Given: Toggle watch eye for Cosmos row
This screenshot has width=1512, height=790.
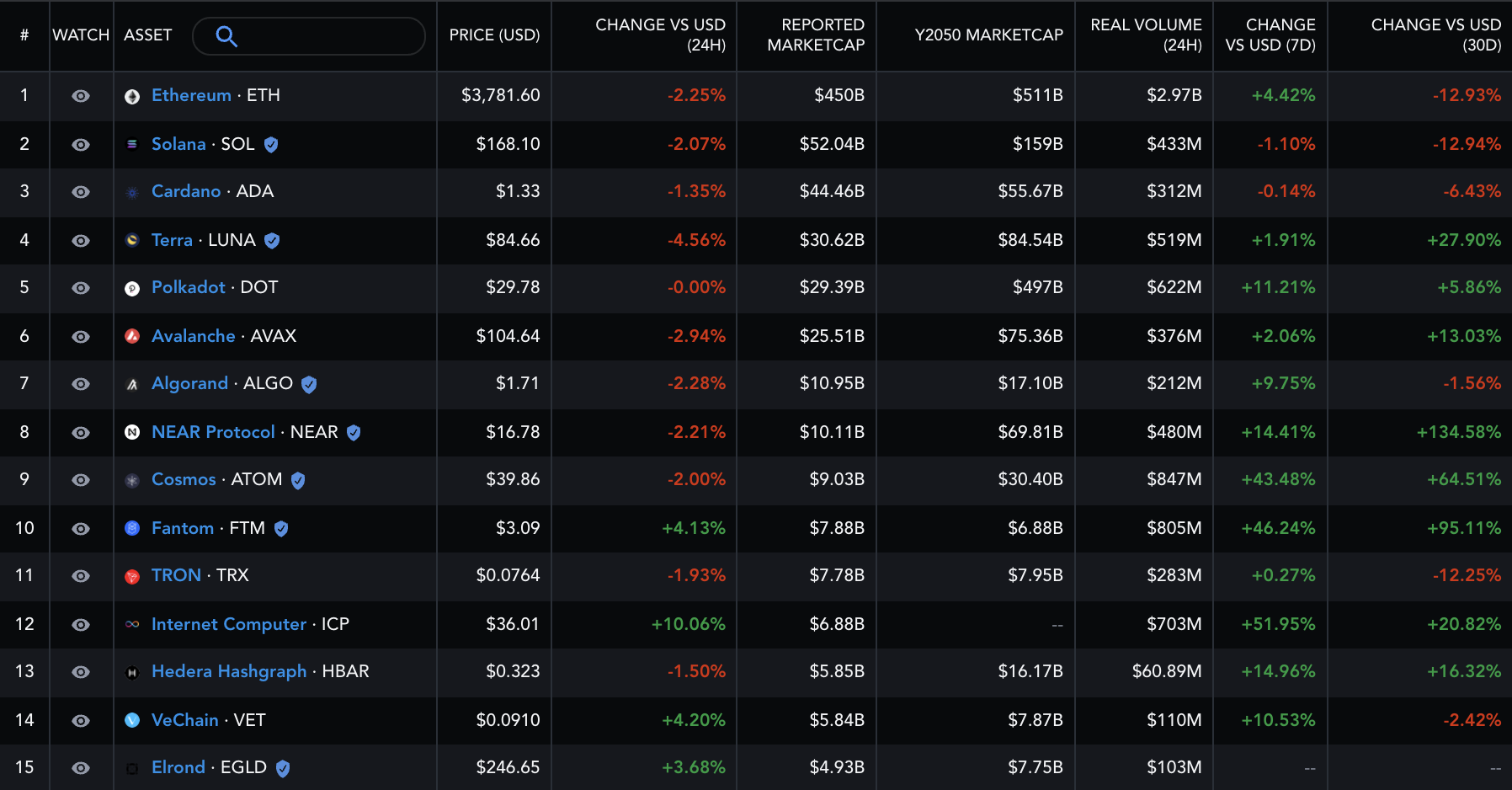Looking at the screenshot, I should click(81, 480).
